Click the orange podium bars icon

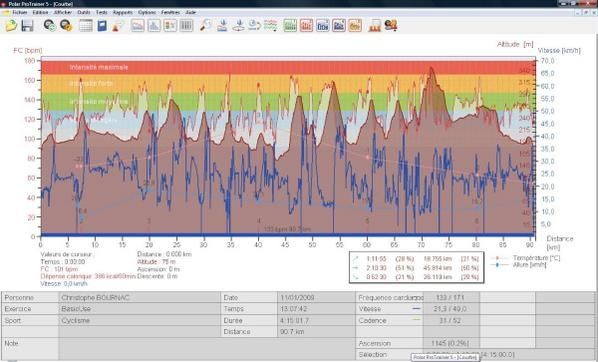[x=375, y=26]
